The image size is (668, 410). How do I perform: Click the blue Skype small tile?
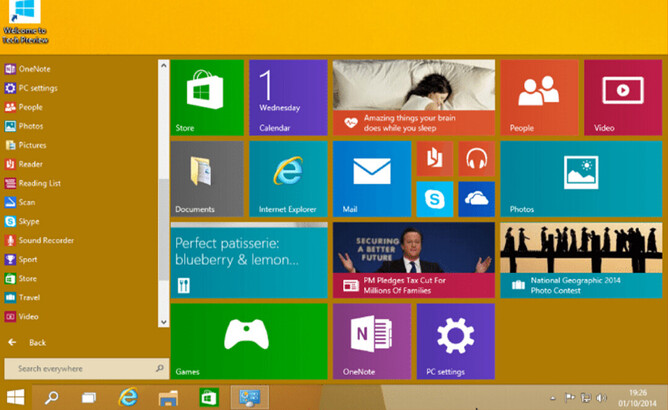coord(435,199)
